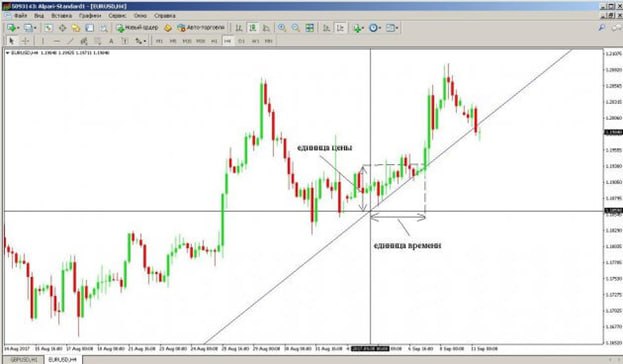Open the Сервис menu

tap(117, 16)
